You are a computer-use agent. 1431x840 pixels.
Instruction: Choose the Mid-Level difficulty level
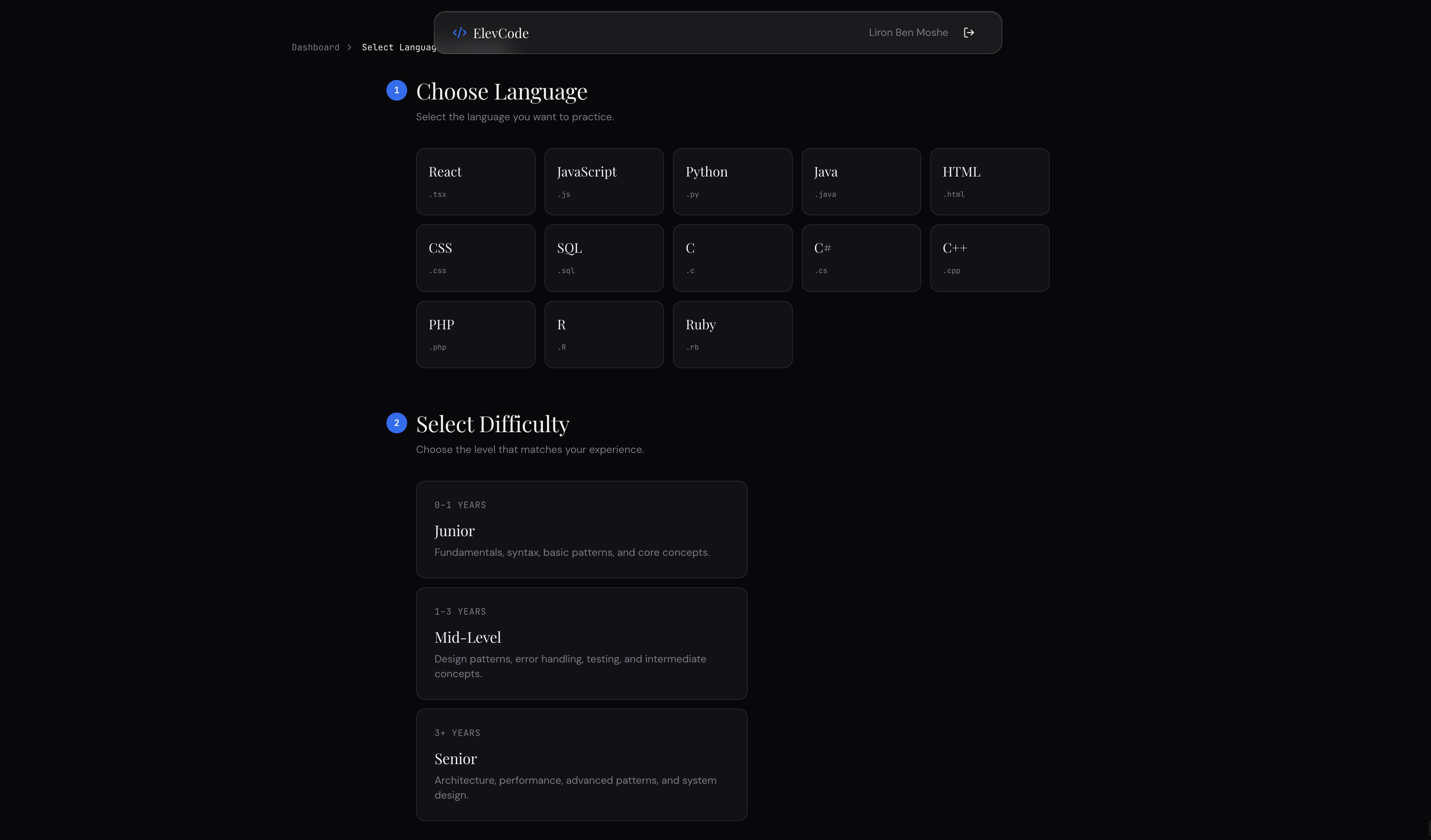(582, 643)
